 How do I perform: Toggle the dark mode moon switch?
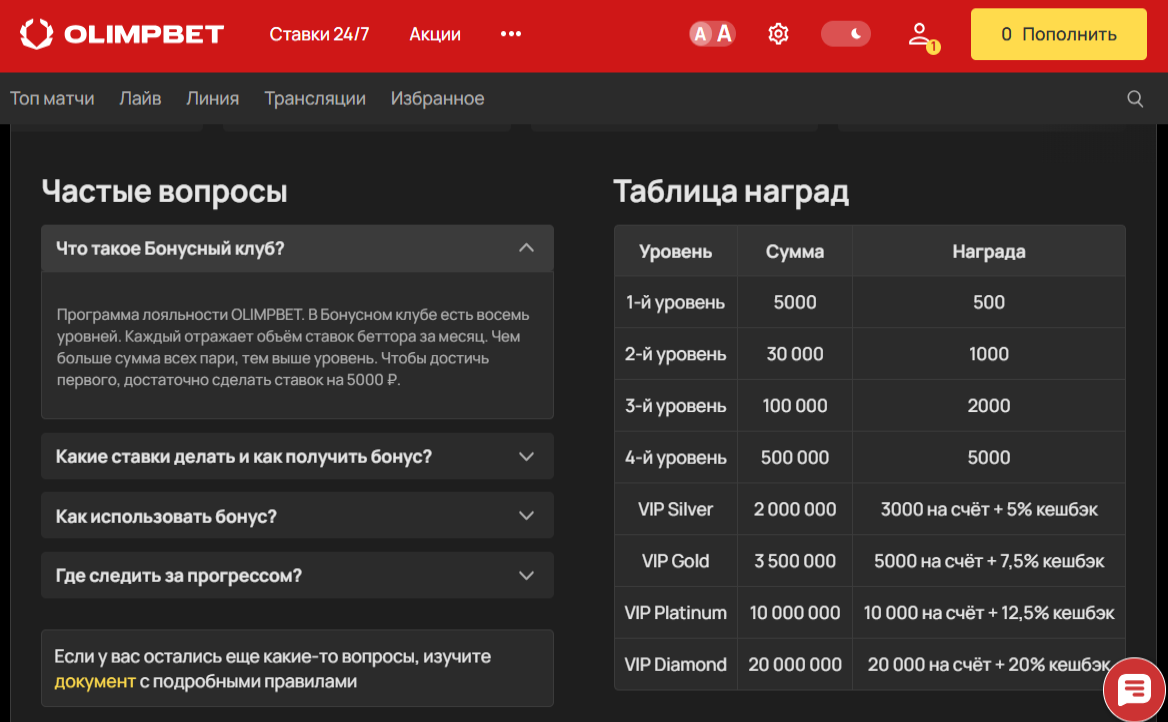click(x=845, y=34)
